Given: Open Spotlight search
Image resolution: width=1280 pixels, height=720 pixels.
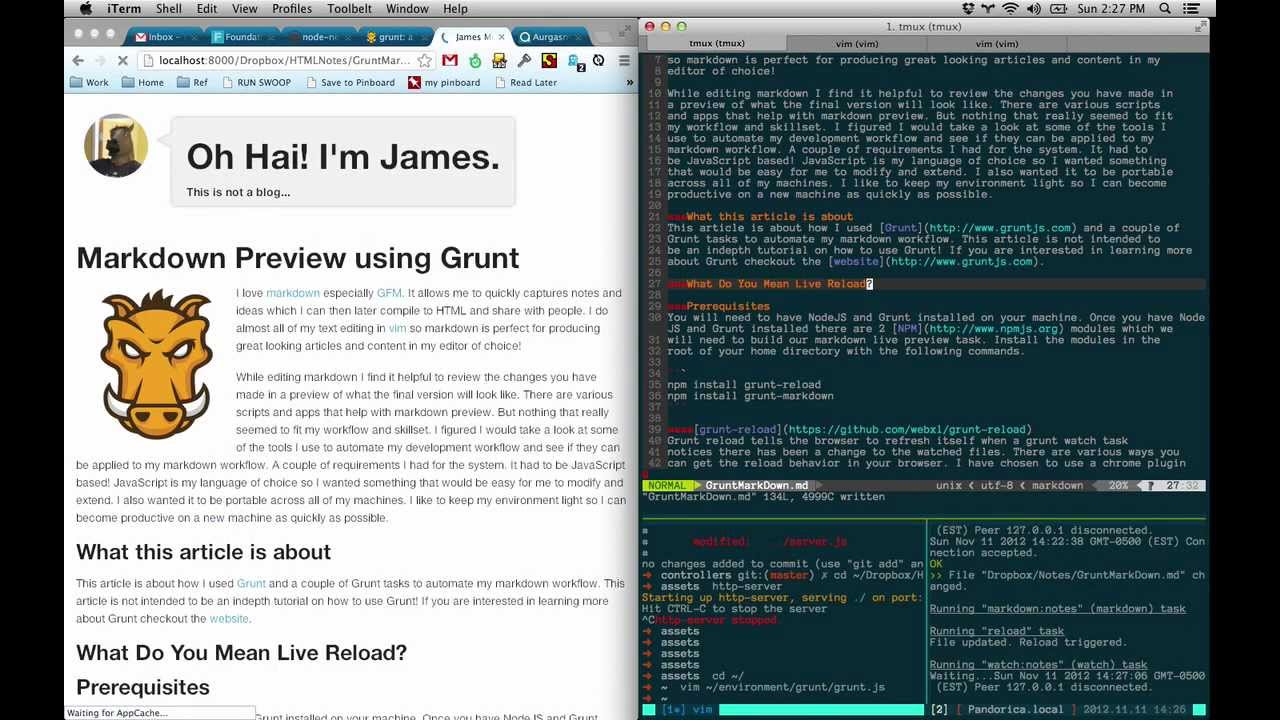Looking at the screenshot, I should [x=1167, y=9].
